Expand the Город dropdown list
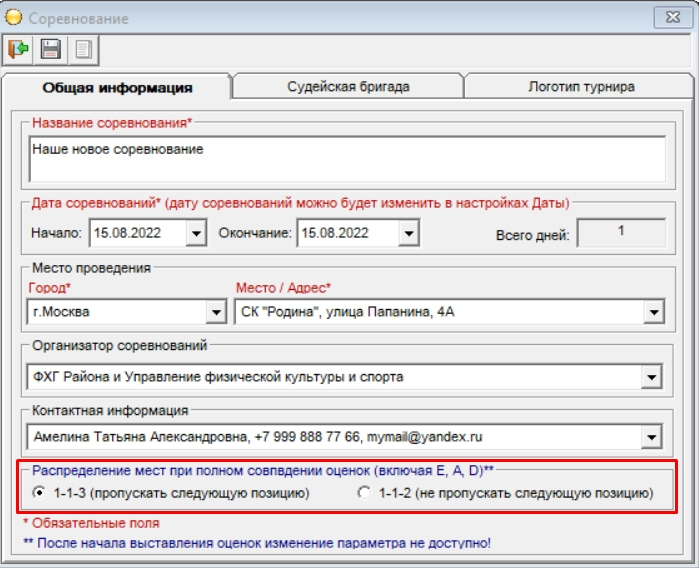This screenshot has width=699, height=568. tap(216, 313)
